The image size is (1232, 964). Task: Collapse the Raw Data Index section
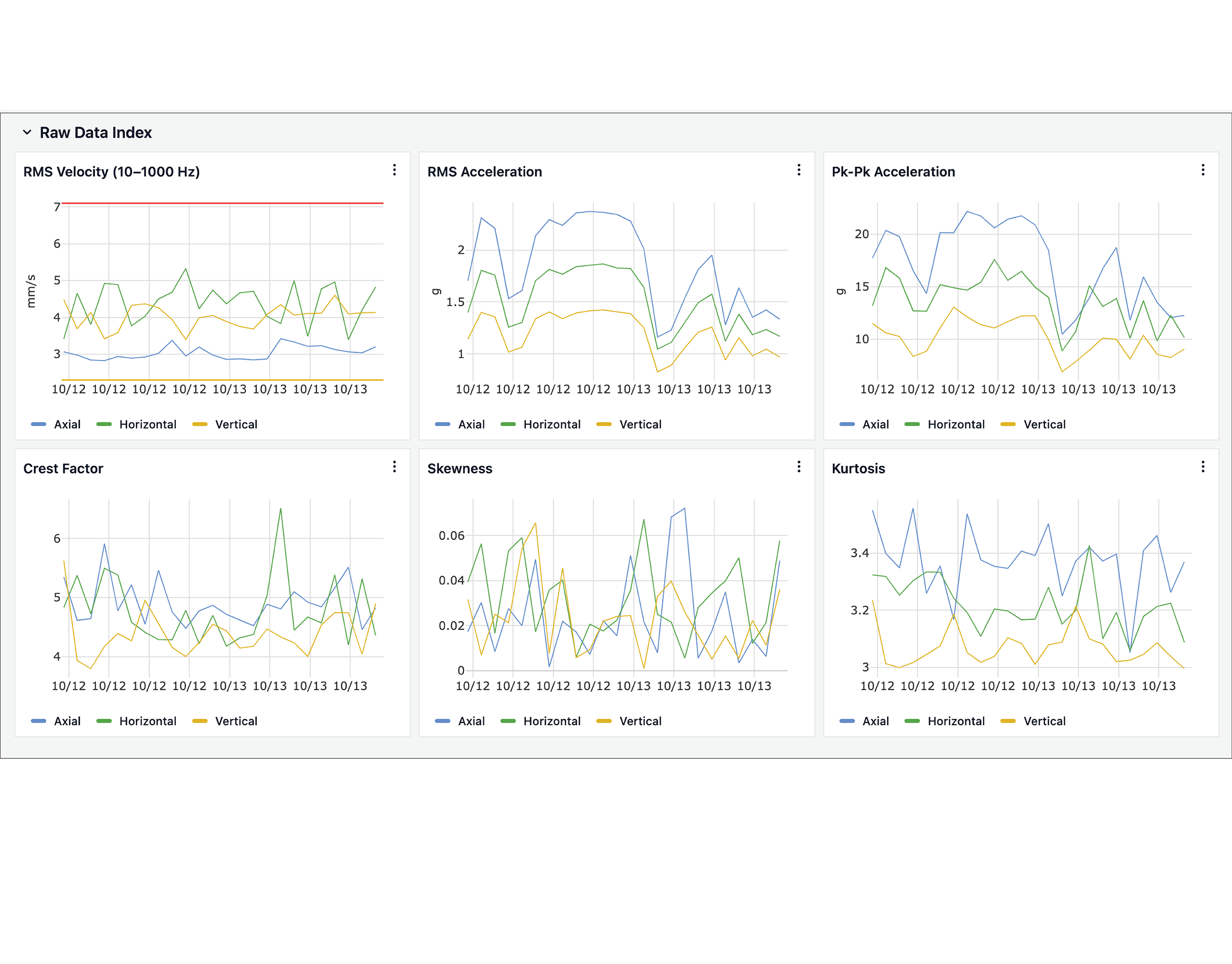click(x=26, y=133)
